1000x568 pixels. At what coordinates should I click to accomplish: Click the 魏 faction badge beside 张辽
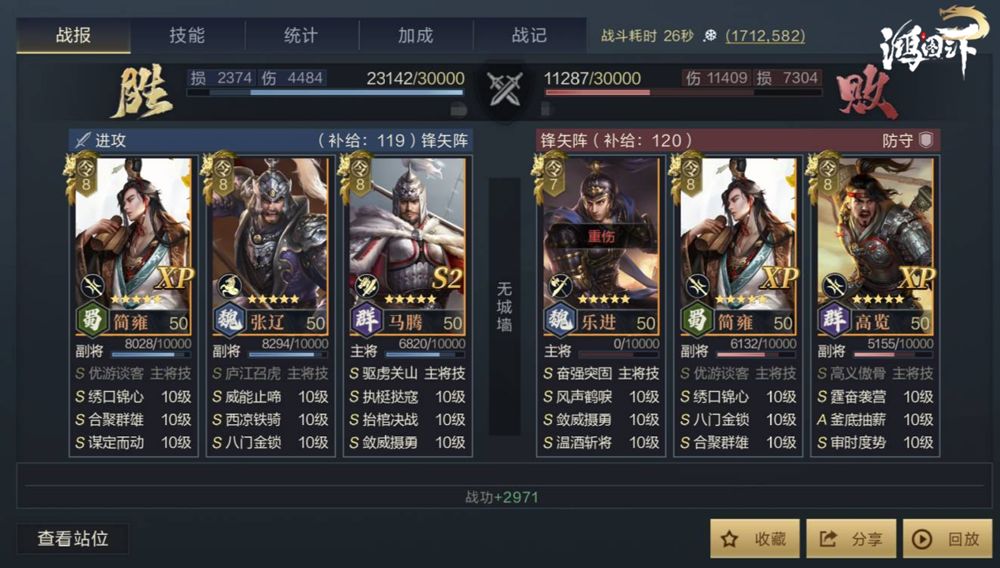[229, 320]
